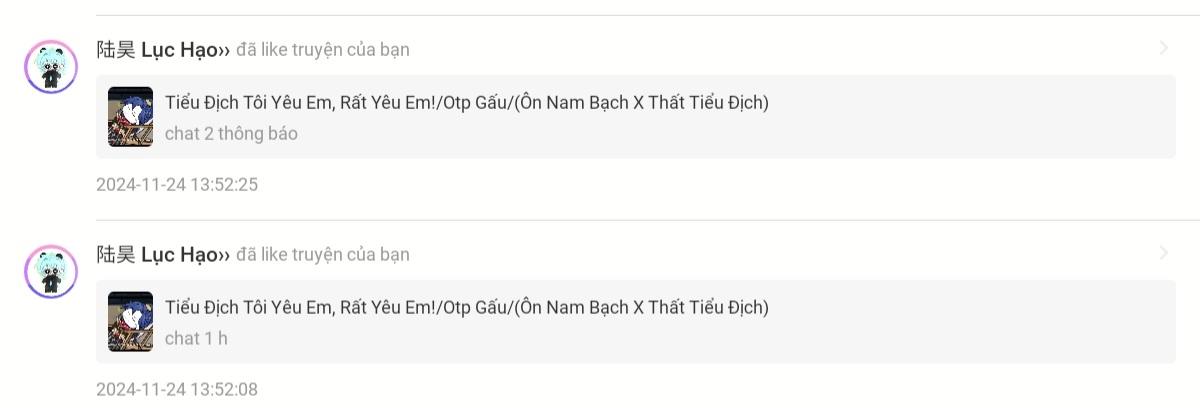
Task: Open story title above 'chat 1 h'
Action: [x=467, y=307]
